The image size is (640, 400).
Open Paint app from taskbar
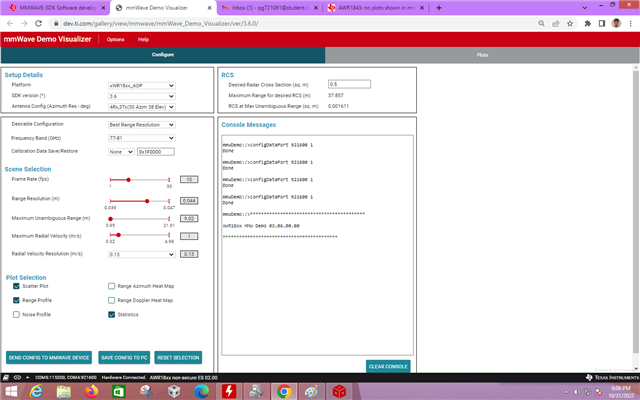(x=311, y=391)
